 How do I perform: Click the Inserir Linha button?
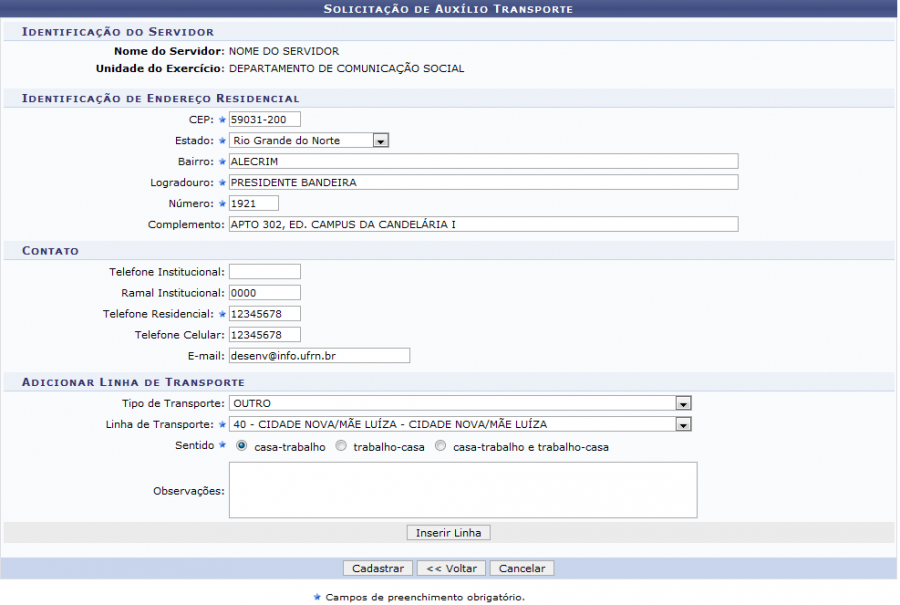click(x=448, y=533)
